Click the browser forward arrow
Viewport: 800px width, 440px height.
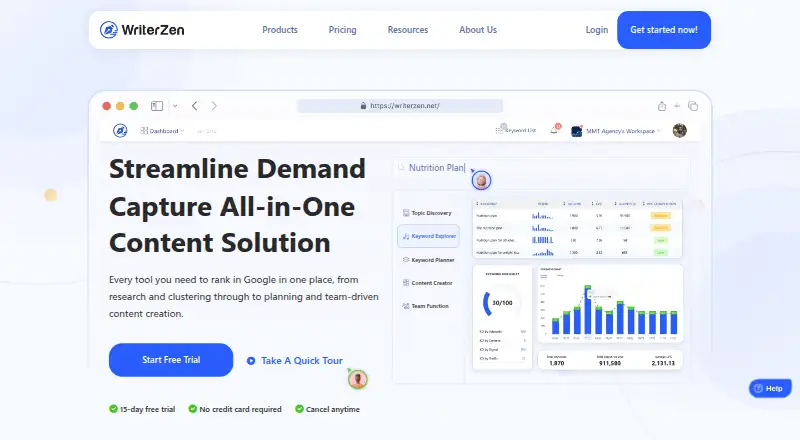pyautogui.click(x=214, y=106)
